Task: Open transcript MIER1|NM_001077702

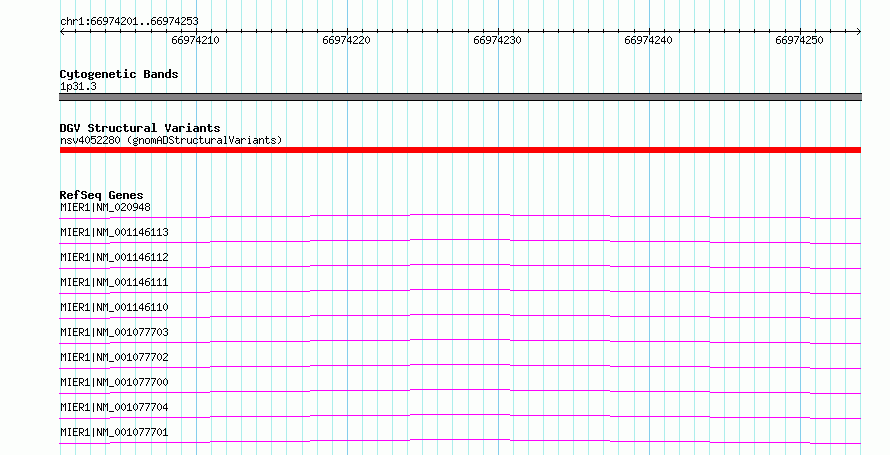Action: (x=114, y=357)
